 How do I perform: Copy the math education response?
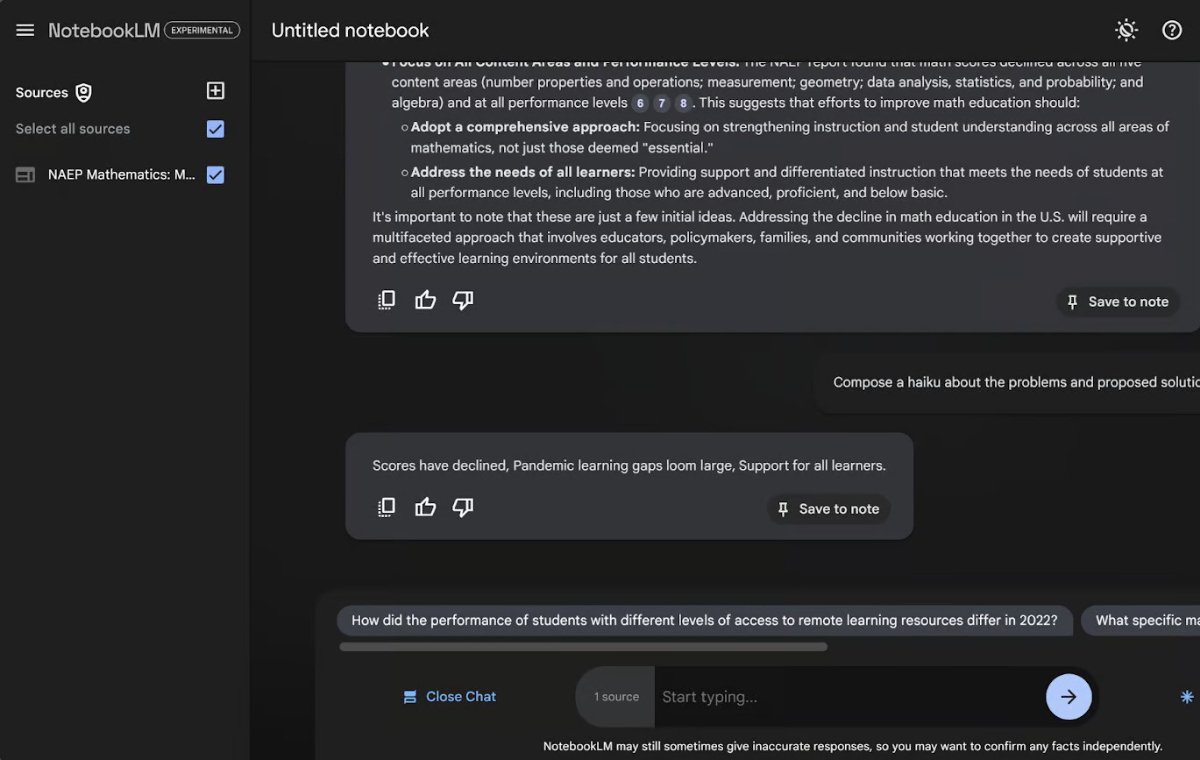(x=386, y=299)
